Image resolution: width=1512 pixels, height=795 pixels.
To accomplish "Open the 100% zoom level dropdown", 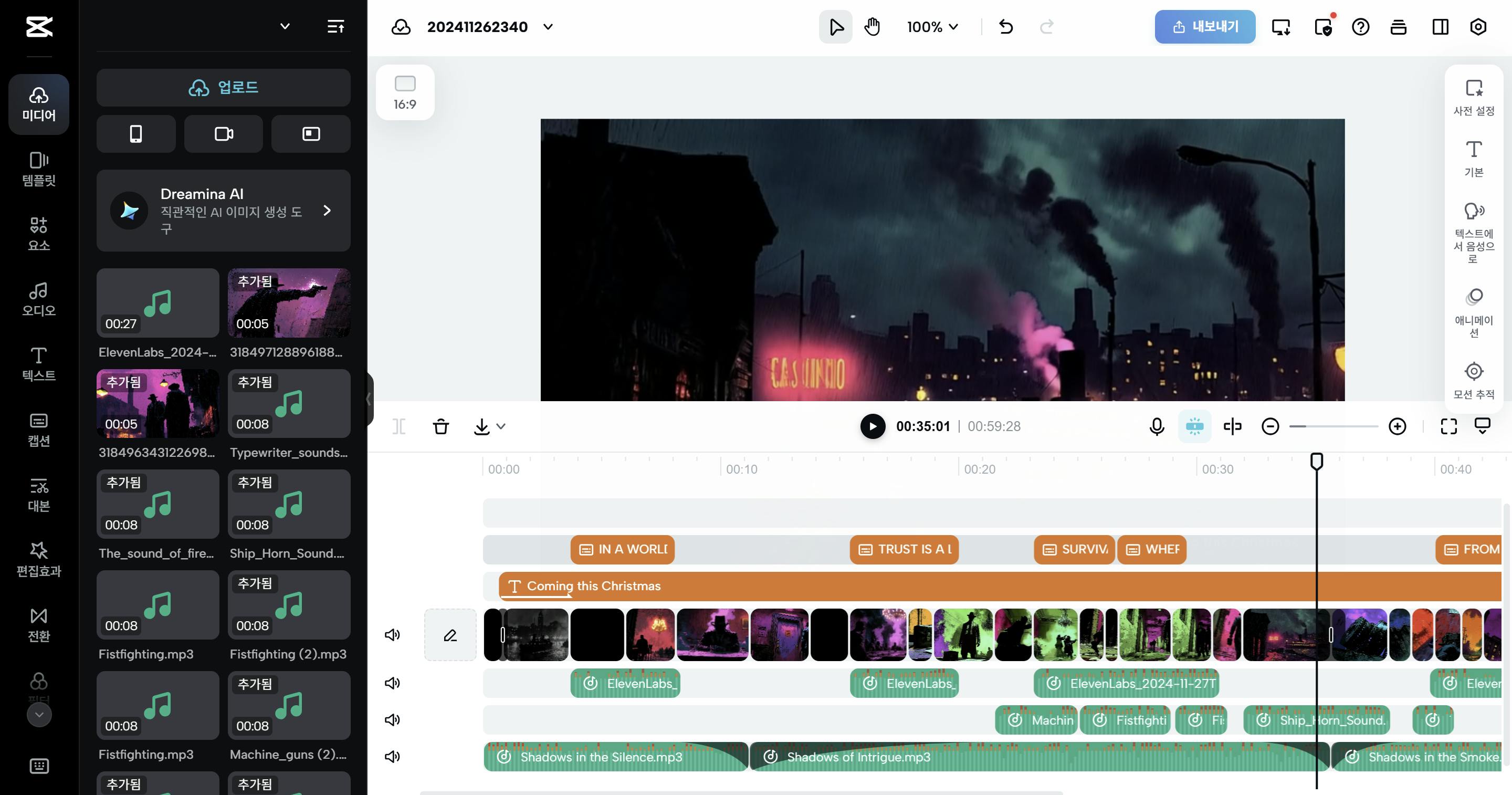I will pos(932,27).
